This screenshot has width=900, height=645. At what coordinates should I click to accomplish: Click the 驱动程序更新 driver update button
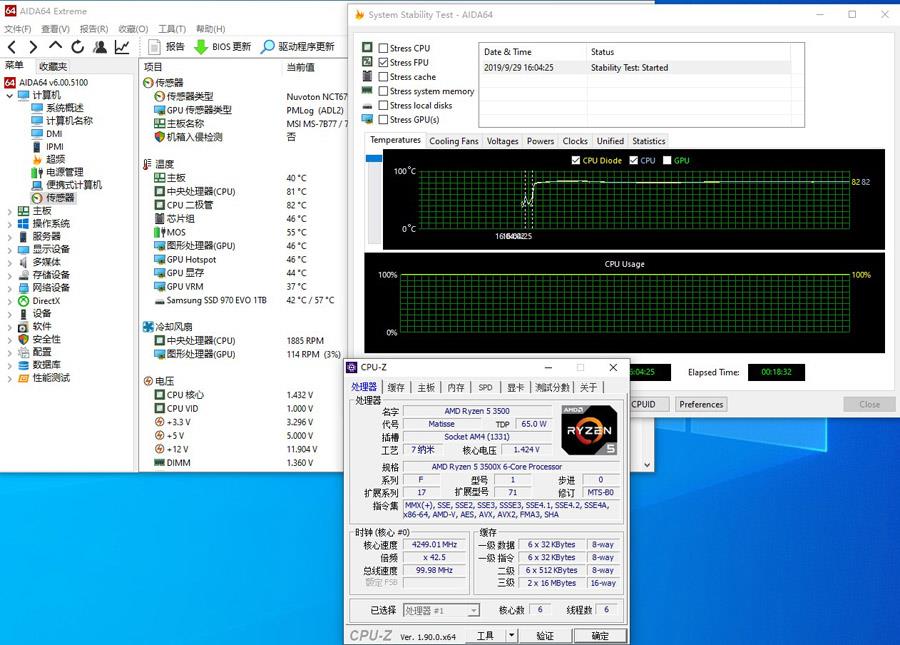(297, 46)
